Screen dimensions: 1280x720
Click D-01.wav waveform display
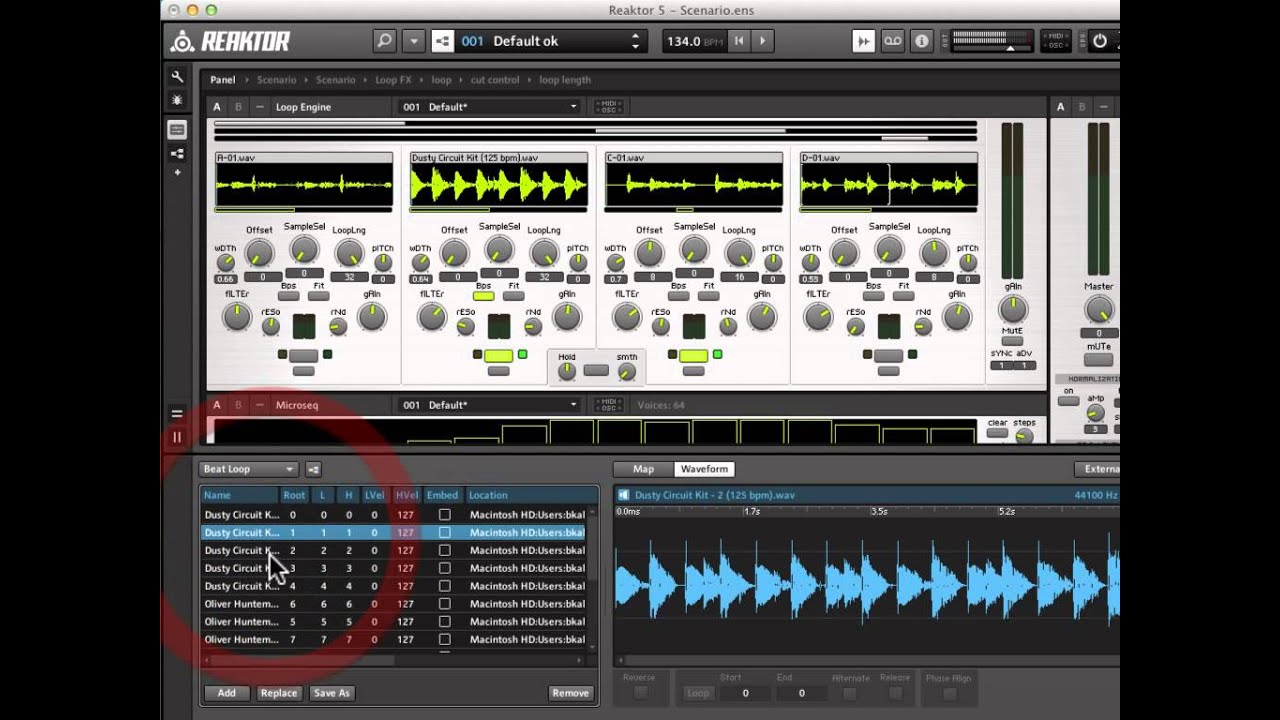(889, 187)
